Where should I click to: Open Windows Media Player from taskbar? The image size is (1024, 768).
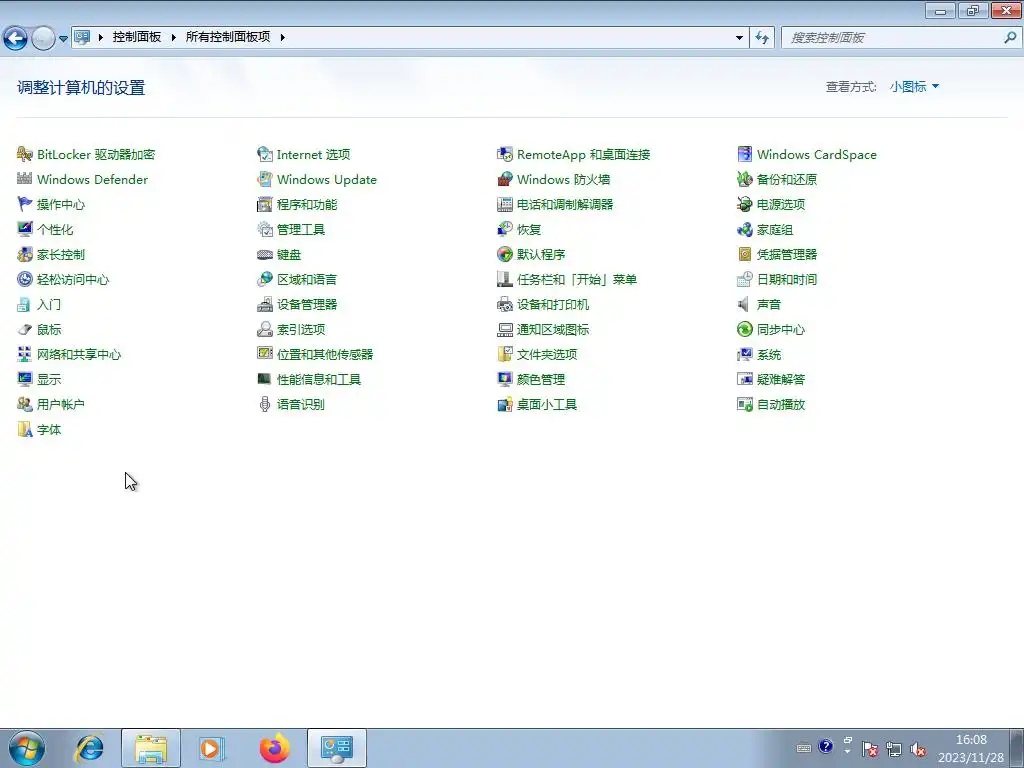pos(212,748)
